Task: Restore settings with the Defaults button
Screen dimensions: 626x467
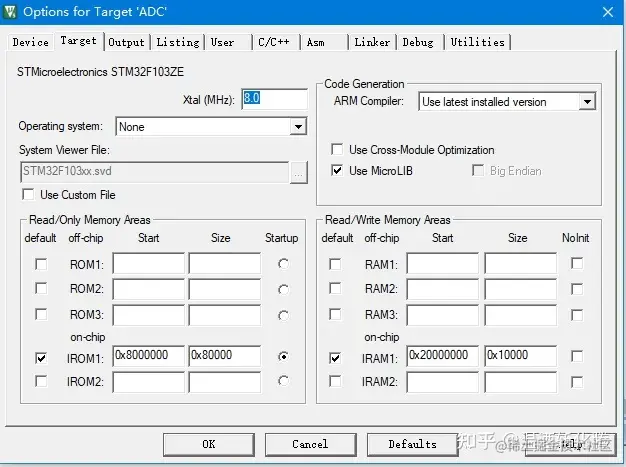Action: pyautogui.click(x=412, y=444)
